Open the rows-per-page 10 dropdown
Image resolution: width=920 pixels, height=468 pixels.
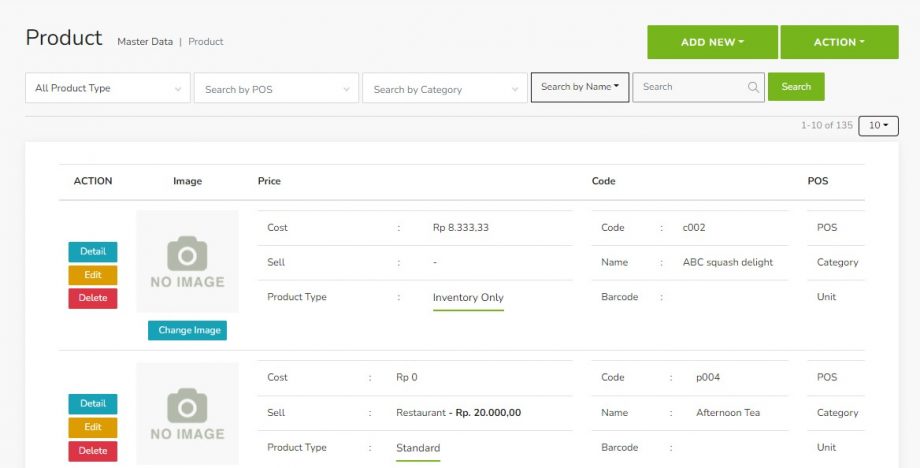[878, 126]
